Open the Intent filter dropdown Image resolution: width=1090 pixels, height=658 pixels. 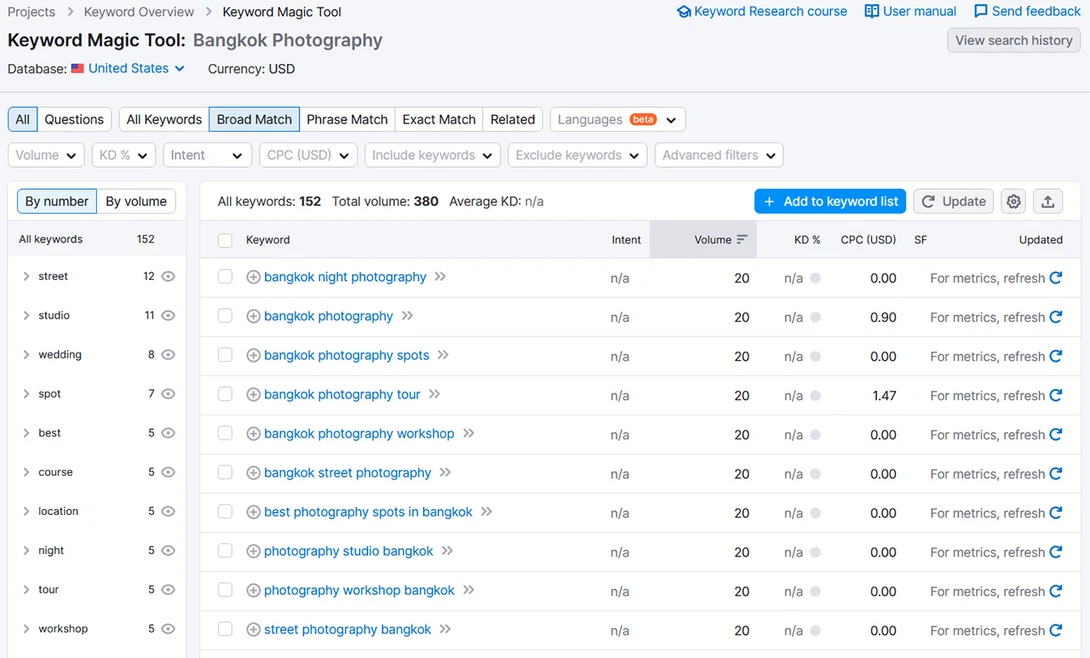click(x=206, y=155)
